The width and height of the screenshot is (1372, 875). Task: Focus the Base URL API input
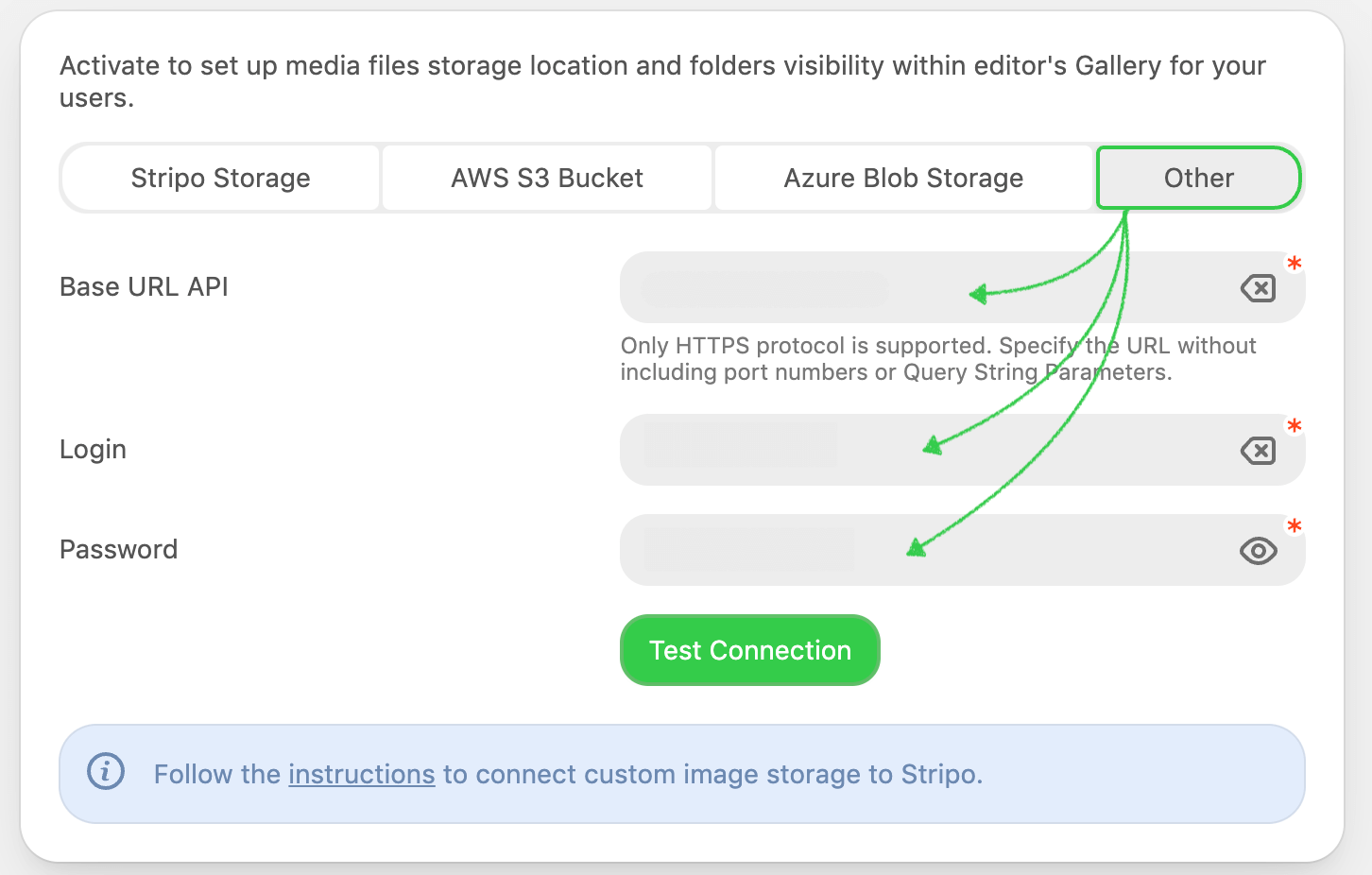(x=926, y=287)
